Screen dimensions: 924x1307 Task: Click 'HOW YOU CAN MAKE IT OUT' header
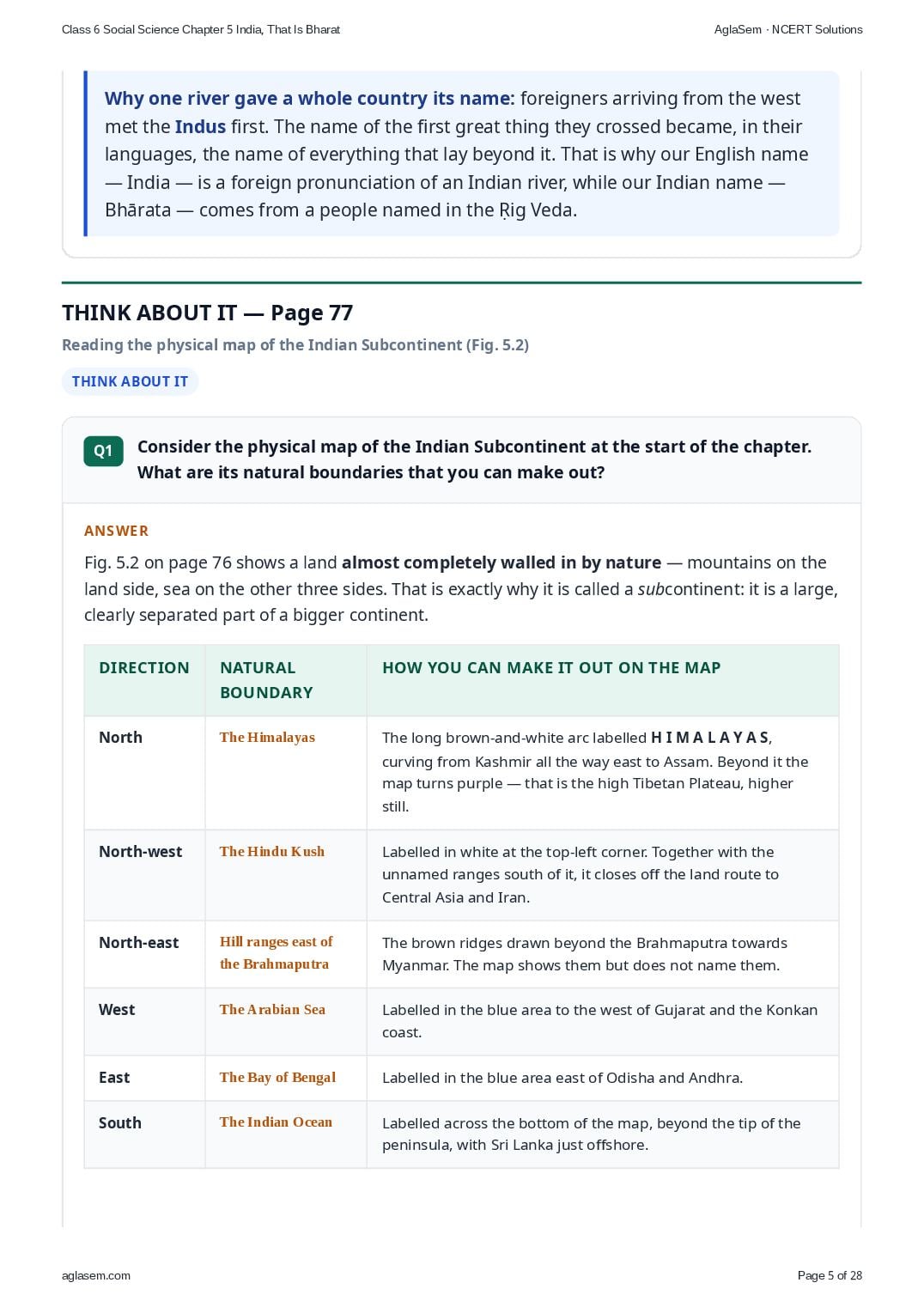pos(551,668)
